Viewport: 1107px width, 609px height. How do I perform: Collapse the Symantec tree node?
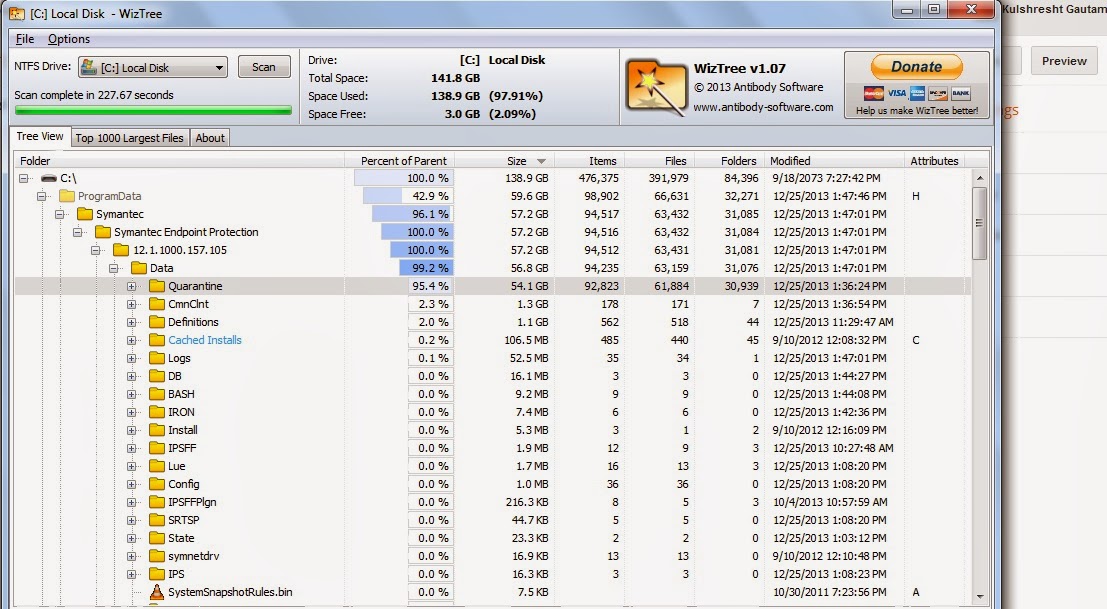coord(59,214)
